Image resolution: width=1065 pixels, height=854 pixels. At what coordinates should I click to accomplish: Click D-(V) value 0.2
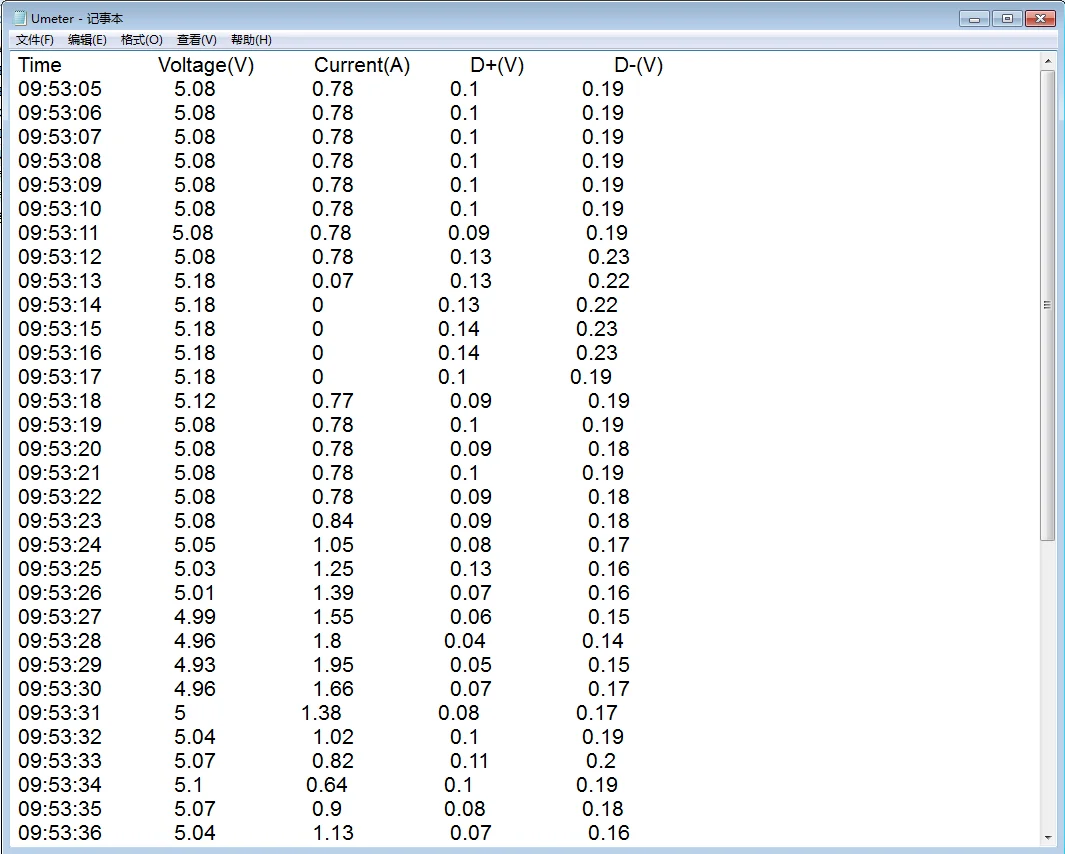(x=601, y=761)
